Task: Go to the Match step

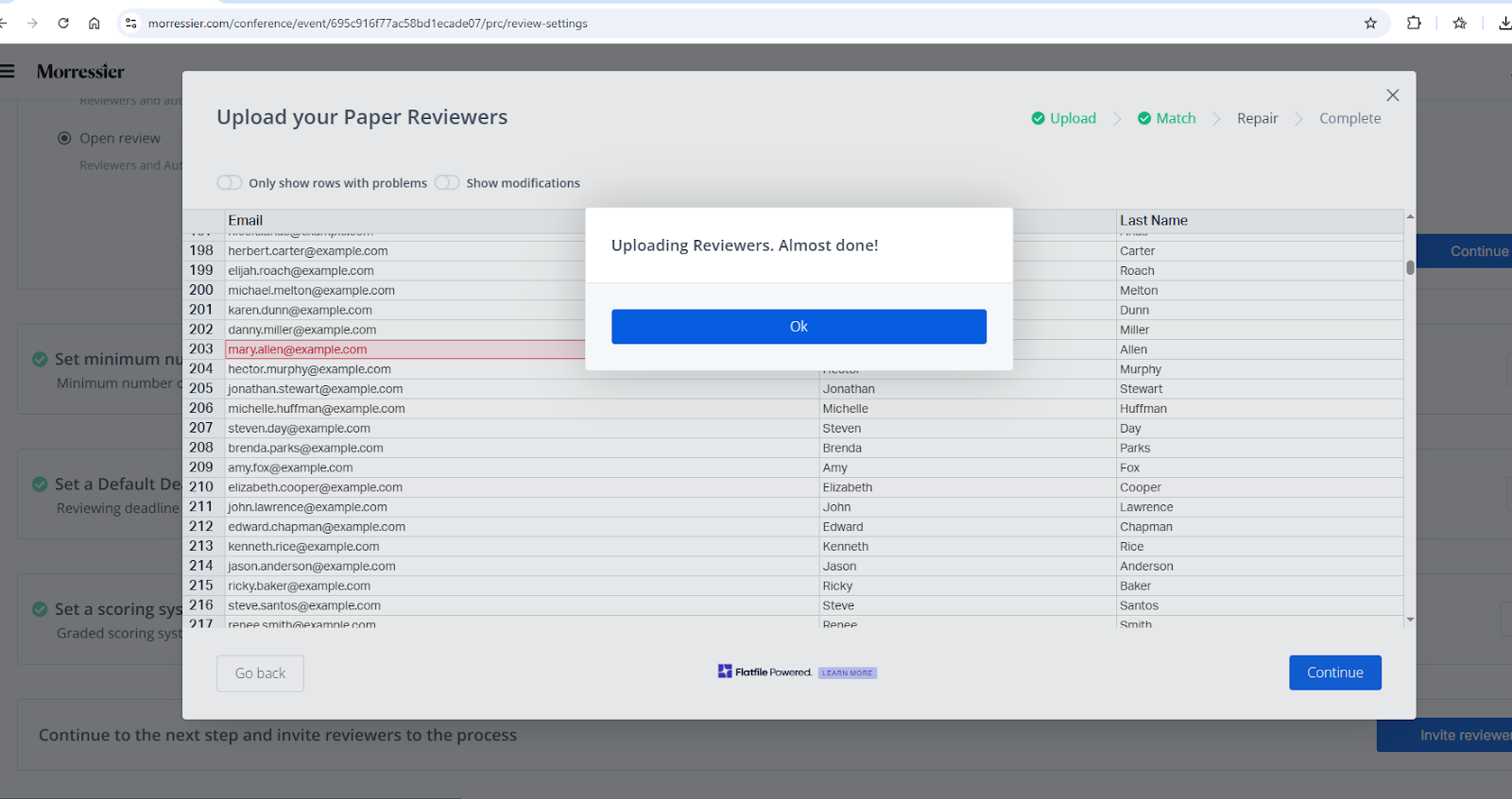Action: tap(1167, 118)
